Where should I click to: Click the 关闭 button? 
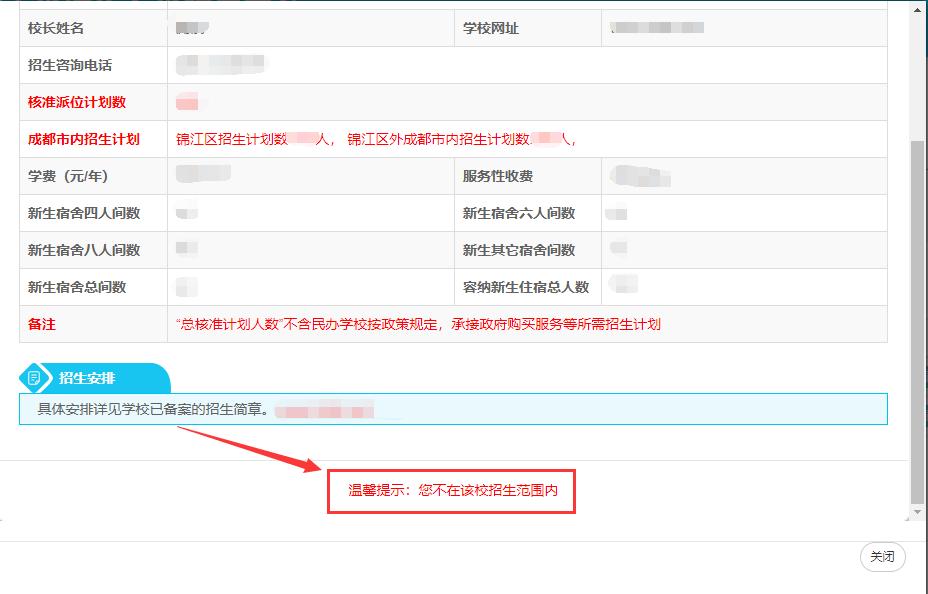882,557
